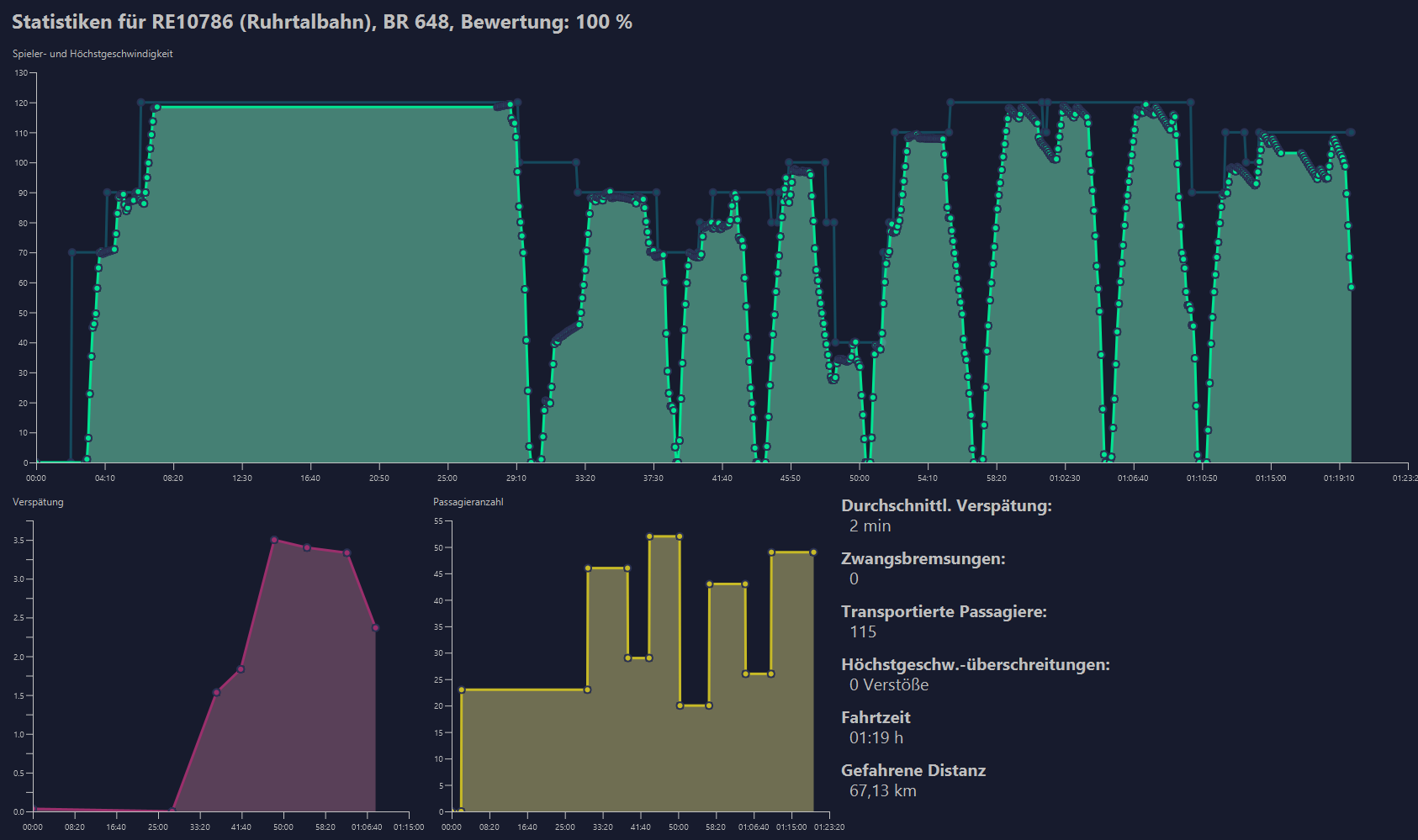The image size is (1418, 840).
Task: Click the Fahrtzeit value 01:19 h
Action: (876, 737)
